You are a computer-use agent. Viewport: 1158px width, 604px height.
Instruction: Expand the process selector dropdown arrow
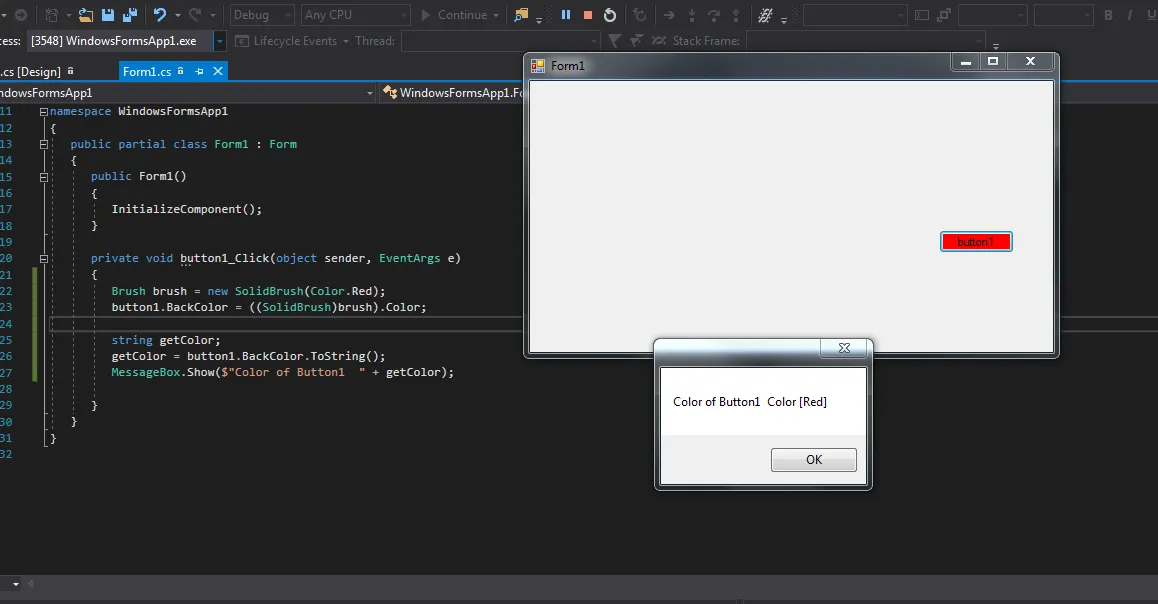tap(220, 41)
